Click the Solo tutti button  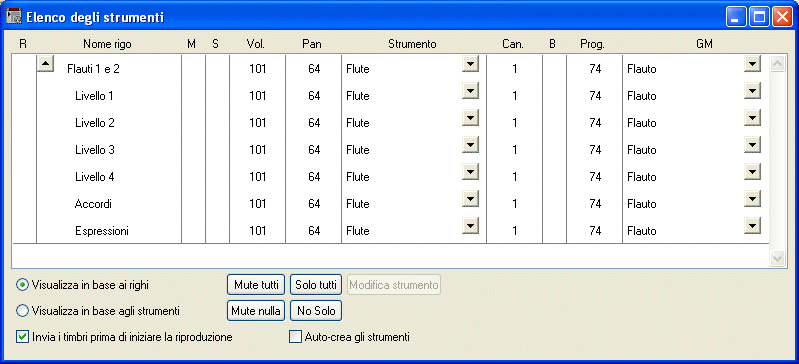pyautogui.click(x=316, y=285)
